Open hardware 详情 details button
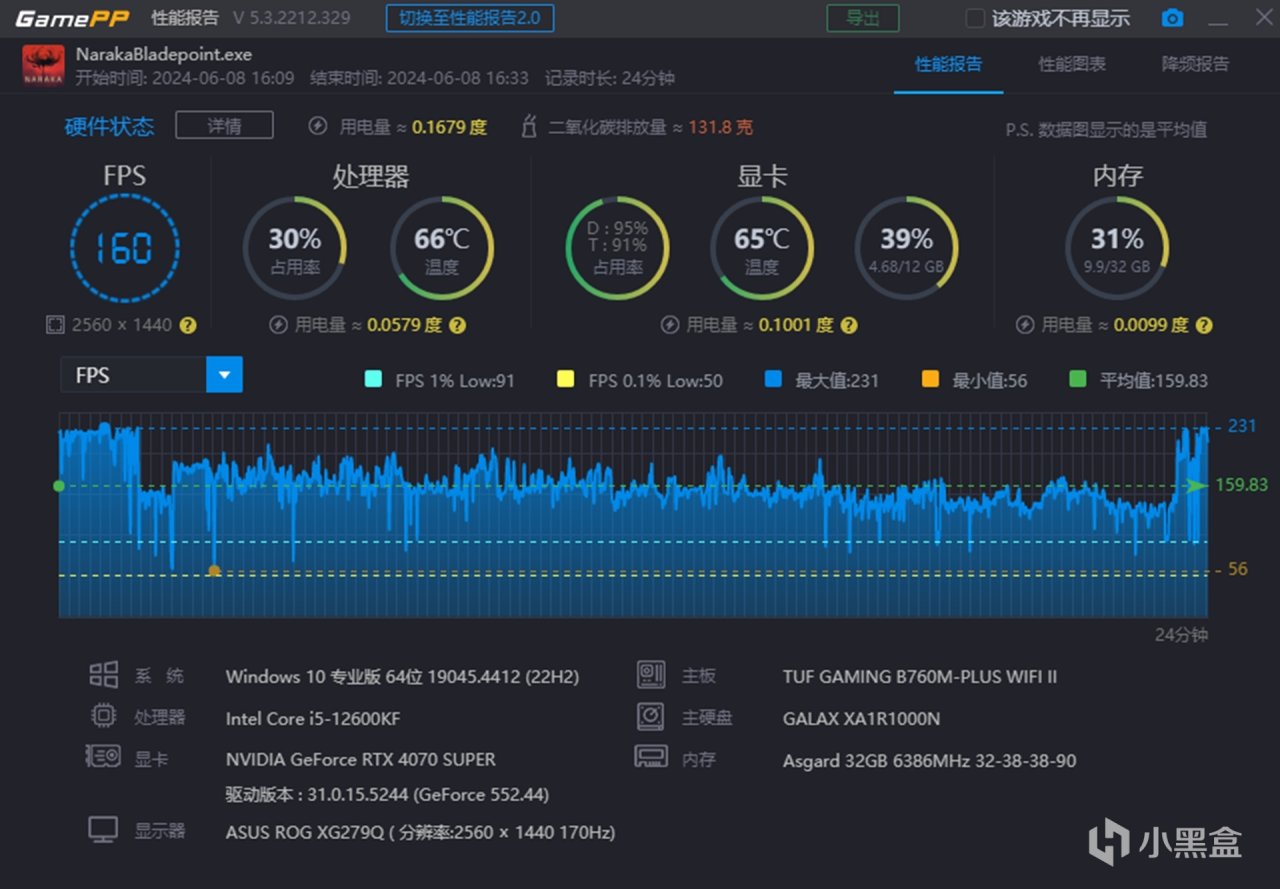 [x=224, y=125]
